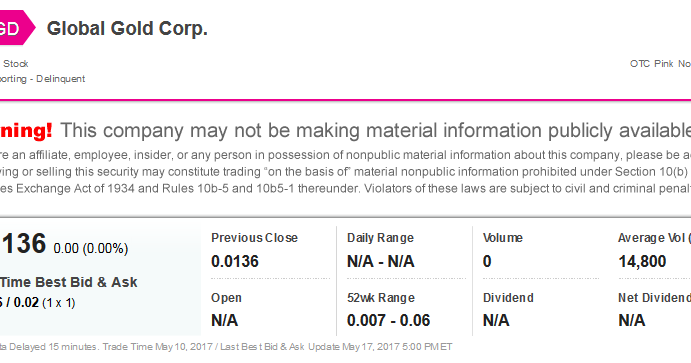Click the red Warning! heading
691x363 pixels.
coord(26,130)
